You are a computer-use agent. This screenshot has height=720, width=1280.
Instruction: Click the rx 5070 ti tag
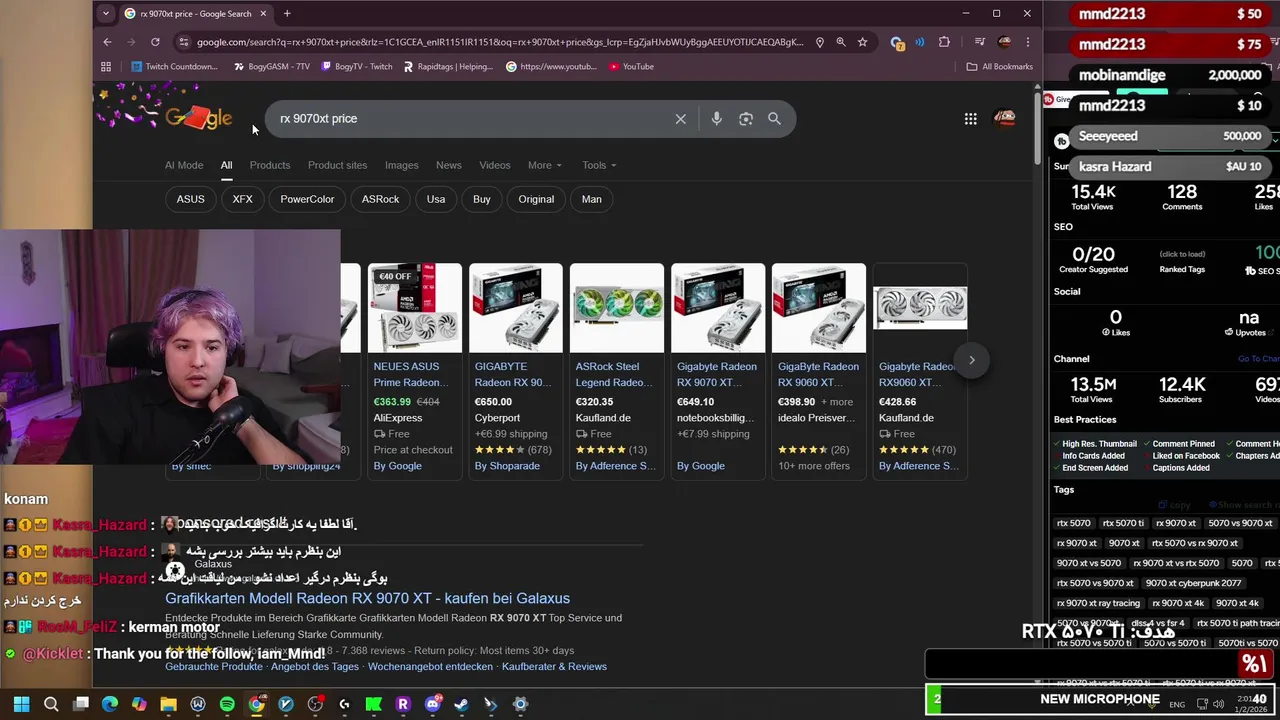(1123, 523)
